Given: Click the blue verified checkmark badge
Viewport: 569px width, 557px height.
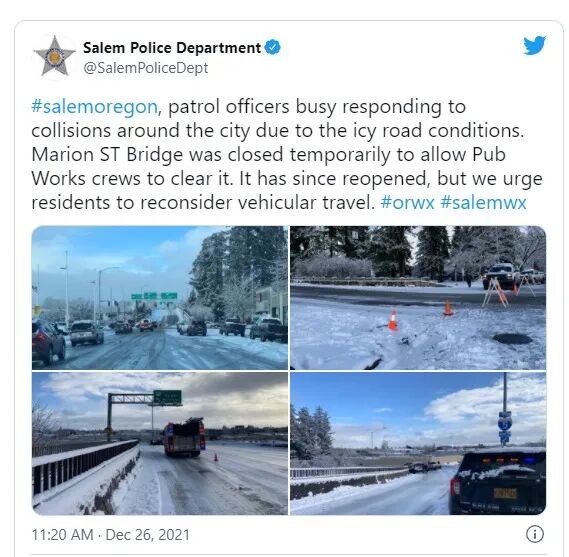Looking at the screenshot, I should tap(273, 48).
